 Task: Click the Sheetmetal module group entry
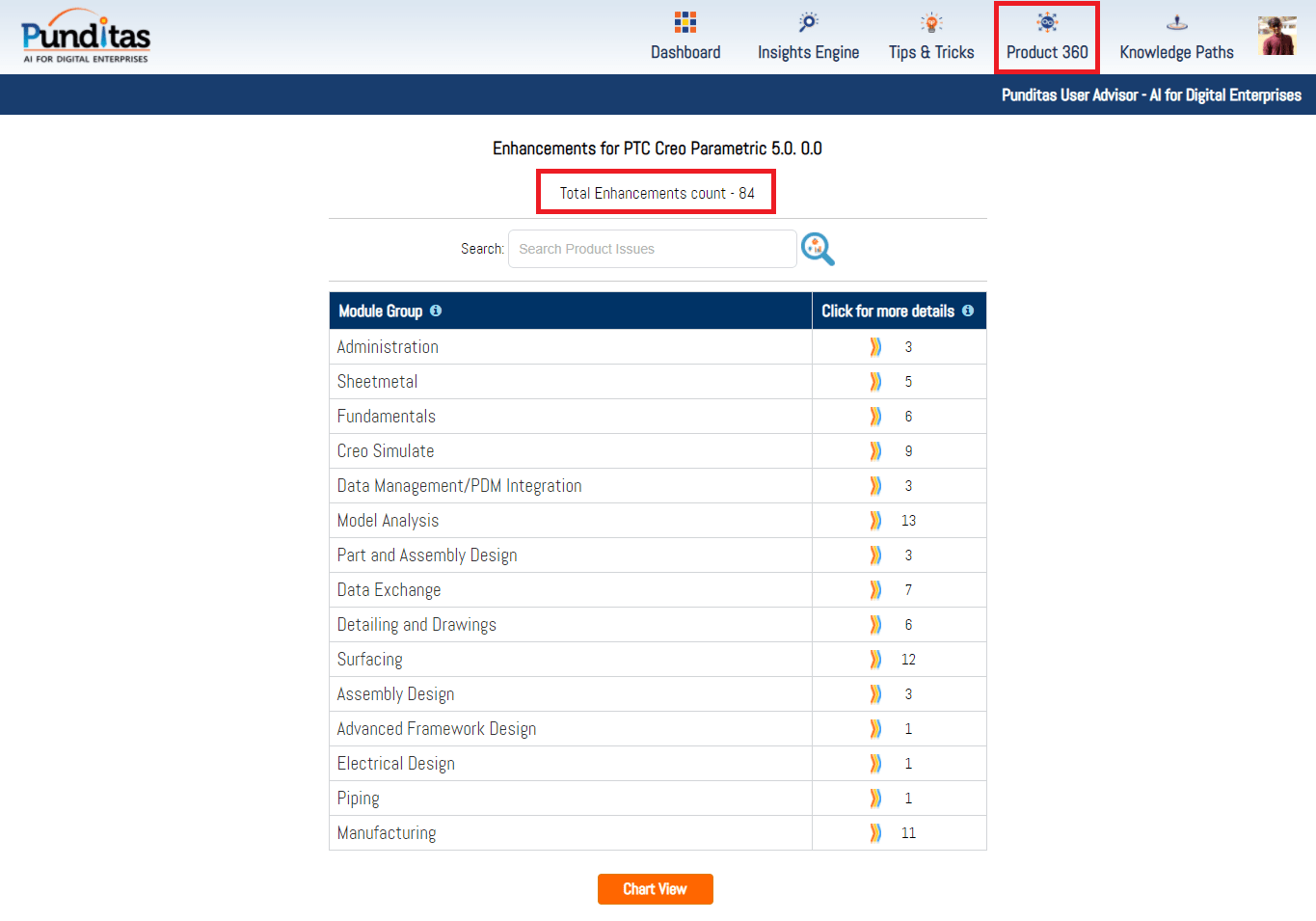tap(378, 382)
